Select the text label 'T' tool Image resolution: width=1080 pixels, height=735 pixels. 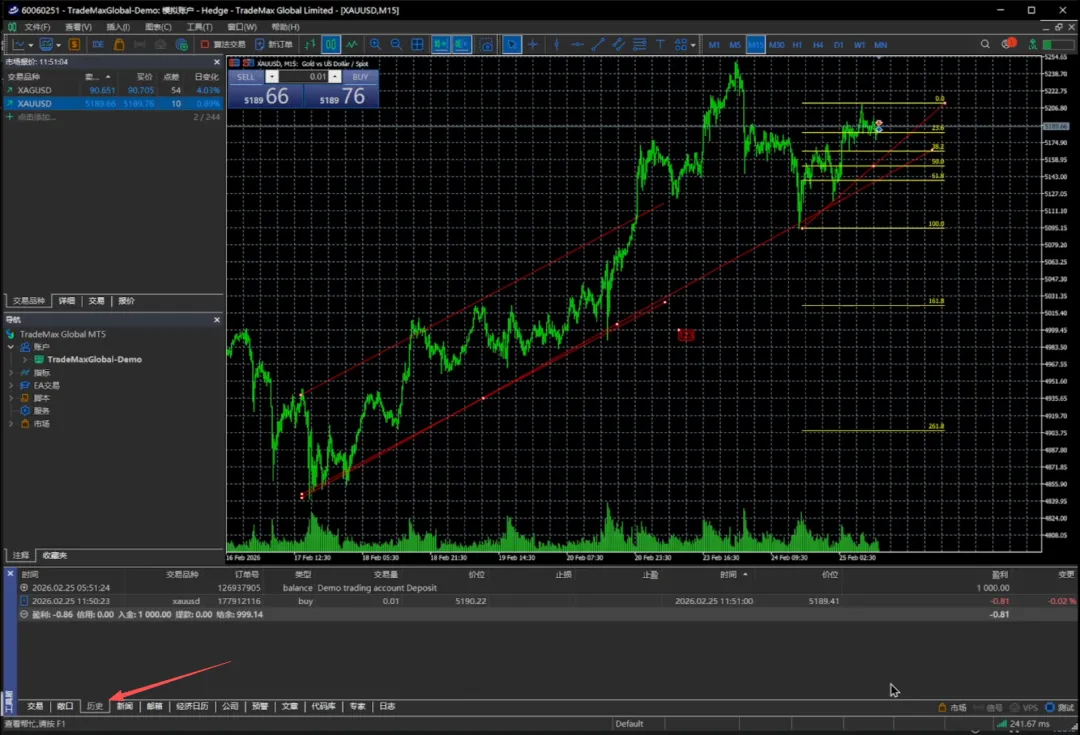coord(660,44)
